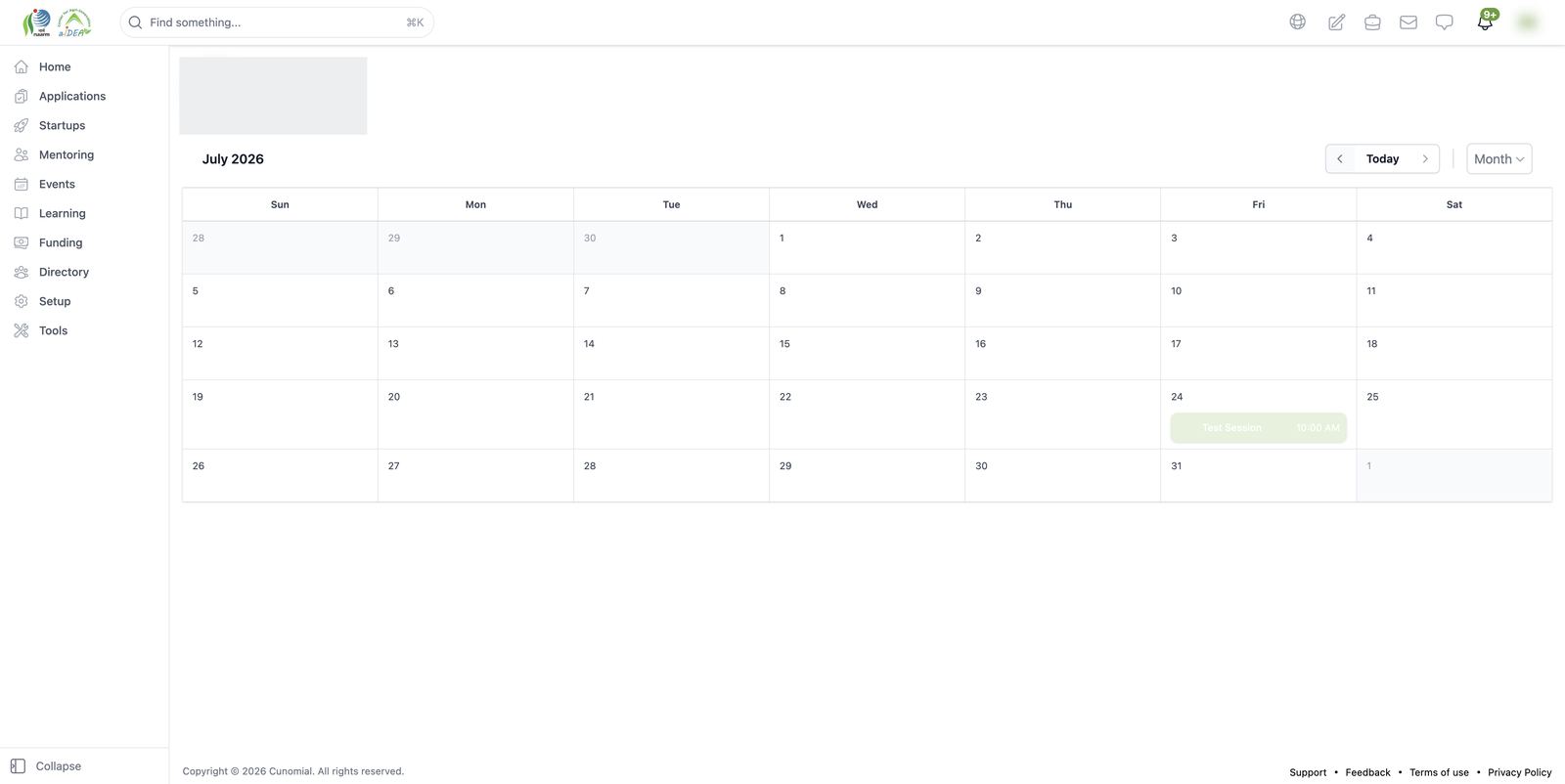This screenshot has height=784, width=1565.
Task: Open the Feedback footer link
Action: [1367, 772]
